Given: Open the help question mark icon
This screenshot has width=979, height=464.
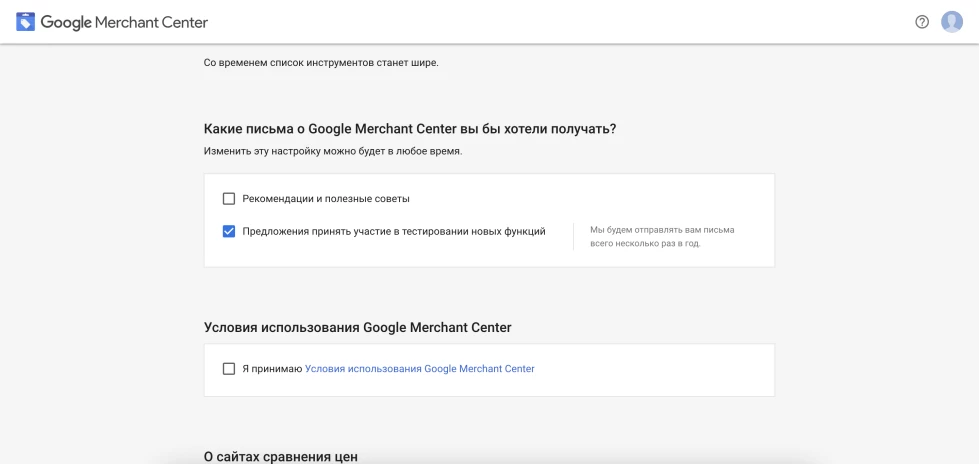Looking at the screenshot, I should [x=922, y=22].
